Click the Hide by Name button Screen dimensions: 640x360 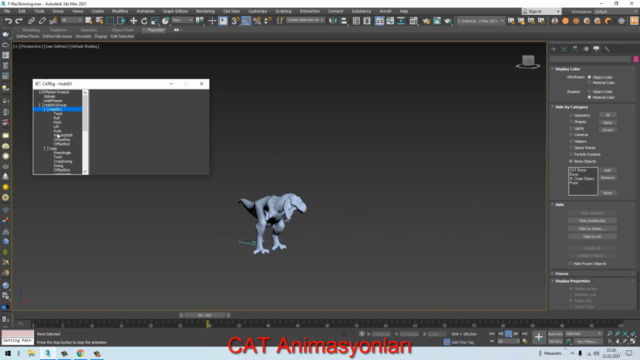pyautogui.click(x=592, y=229)
